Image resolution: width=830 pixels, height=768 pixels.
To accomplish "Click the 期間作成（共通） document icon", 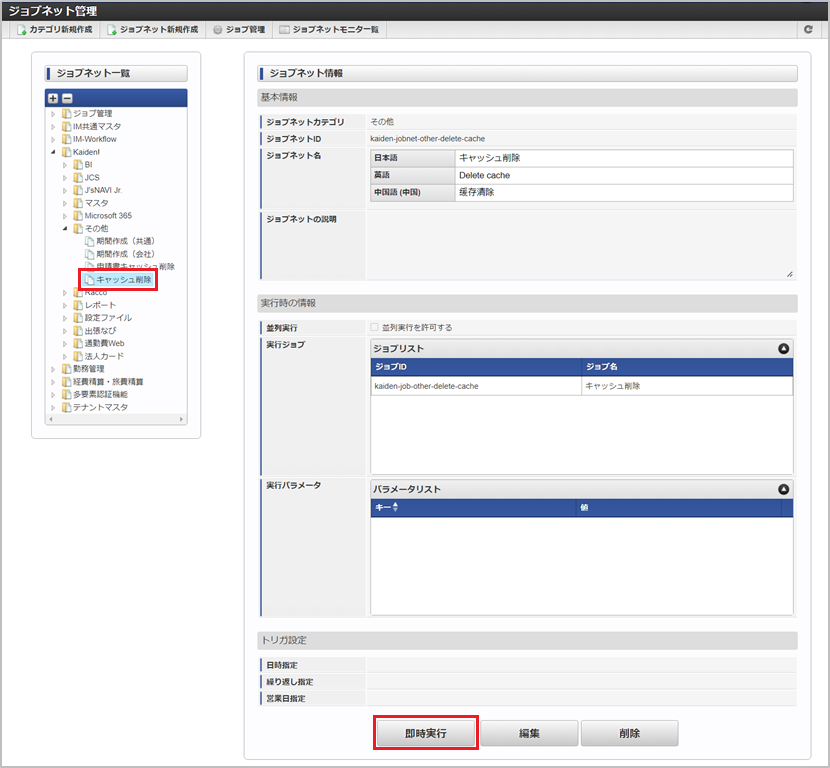I will pos(89,241).
